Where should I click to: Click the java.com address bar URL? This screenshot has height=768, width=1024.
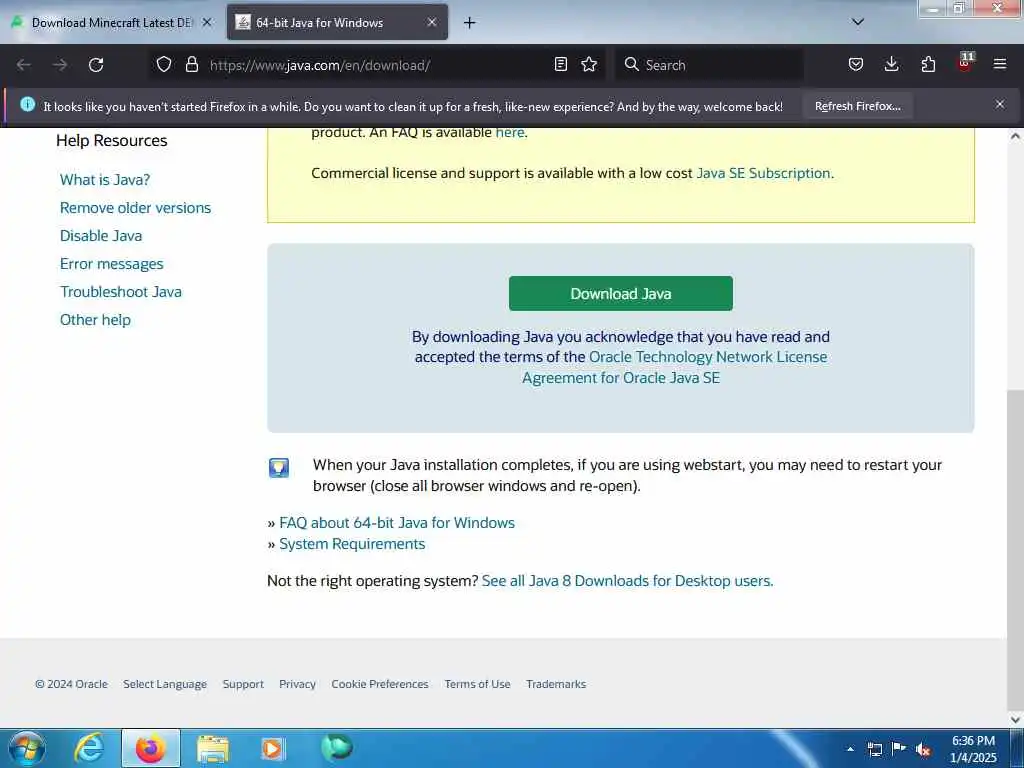click(x=319, y=65)
